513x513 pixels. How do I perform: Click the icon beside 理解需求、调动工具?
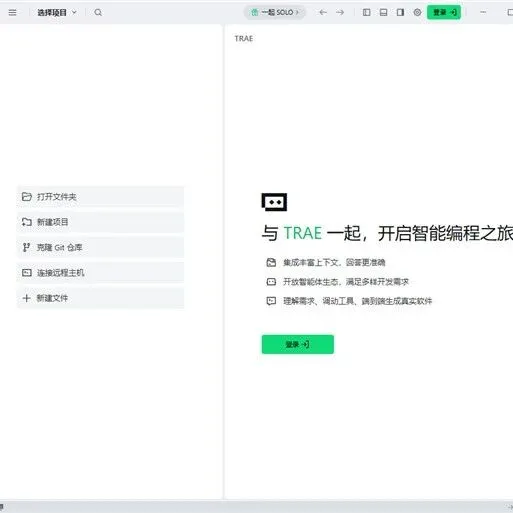[271, 301]
